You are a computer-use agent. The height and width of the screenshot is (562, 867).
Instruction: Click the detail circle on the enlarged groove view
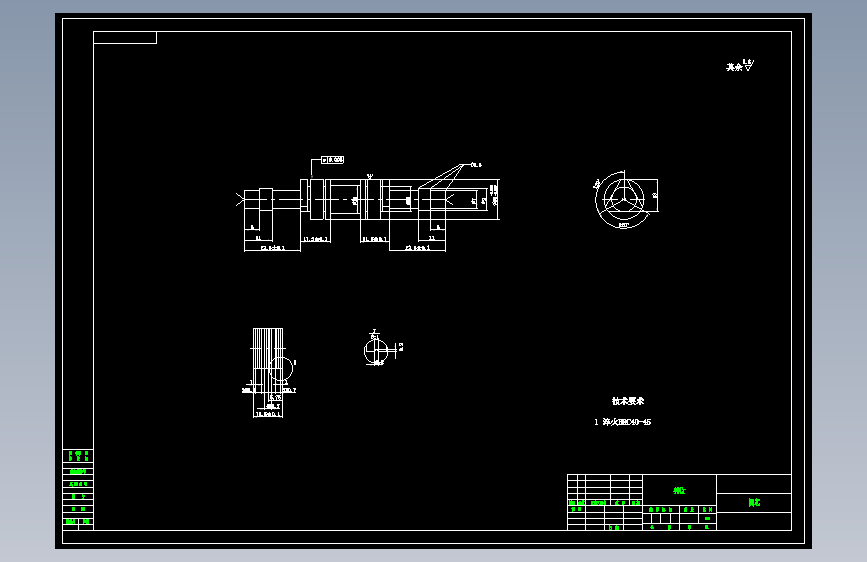(x=281, y=368)
